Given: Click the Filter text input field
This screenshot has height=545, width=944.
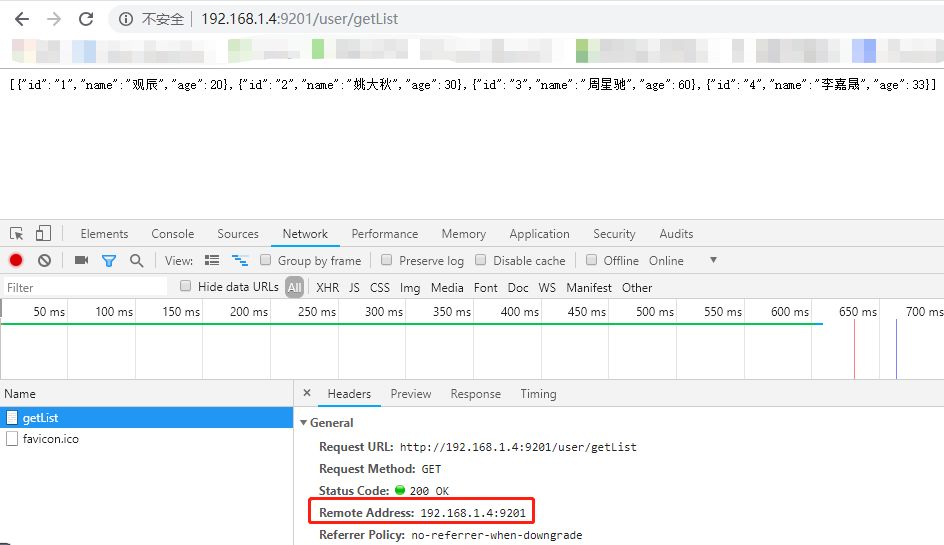Looking at the screenshot, I should point(85,288).
